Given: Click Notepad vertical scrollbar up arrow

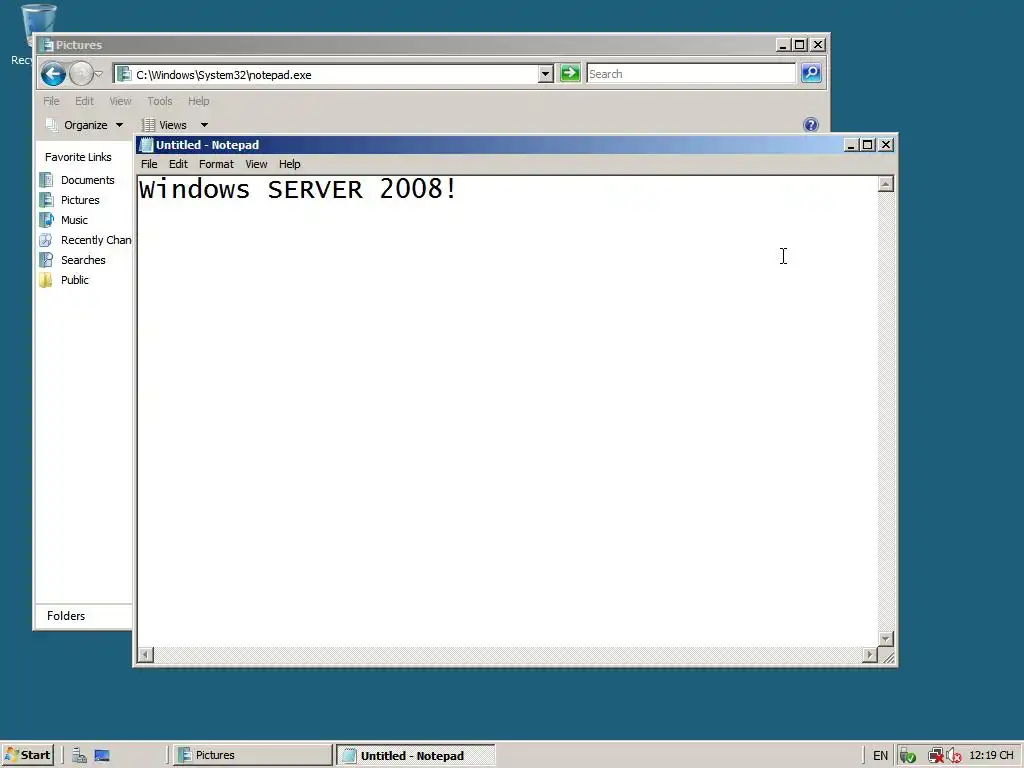Looking at the screenshot, I should [886, 184].
